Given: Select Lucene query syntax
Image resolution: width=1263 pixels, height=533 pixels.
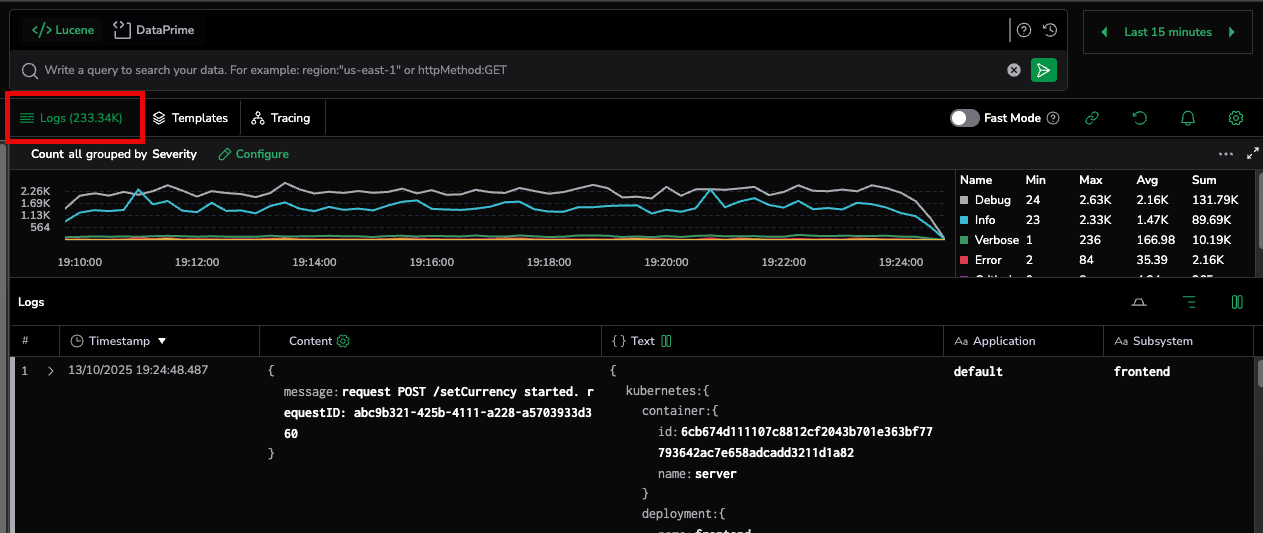Looking at the screenshot, I should 63,30.
